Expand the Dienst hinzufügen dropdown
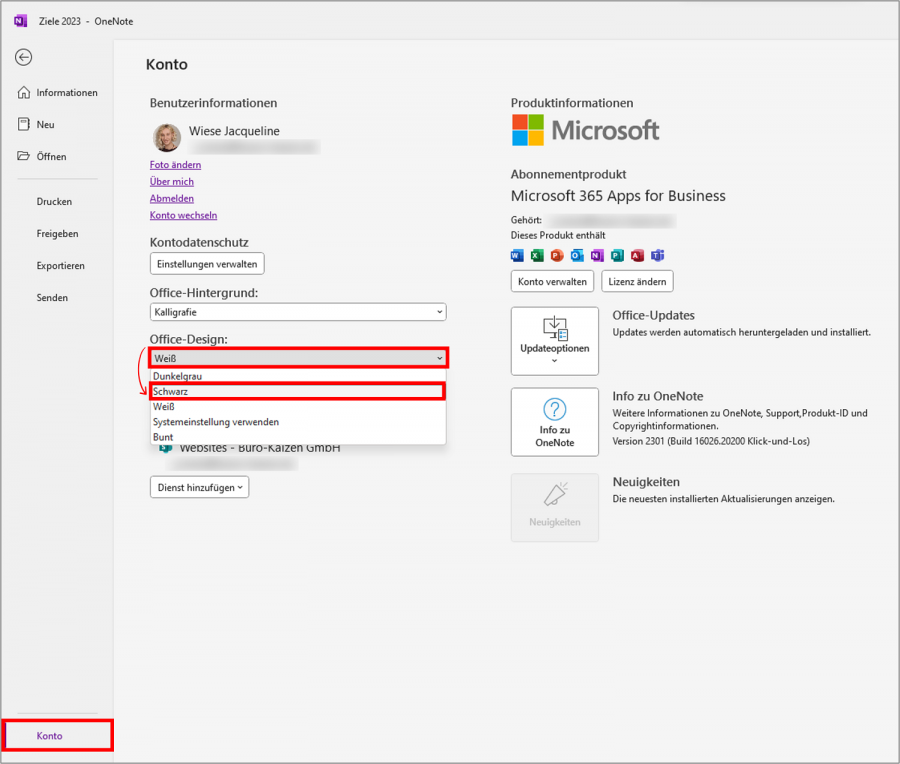The width and height of the screenshot is (900, 764). click(199, 487)
